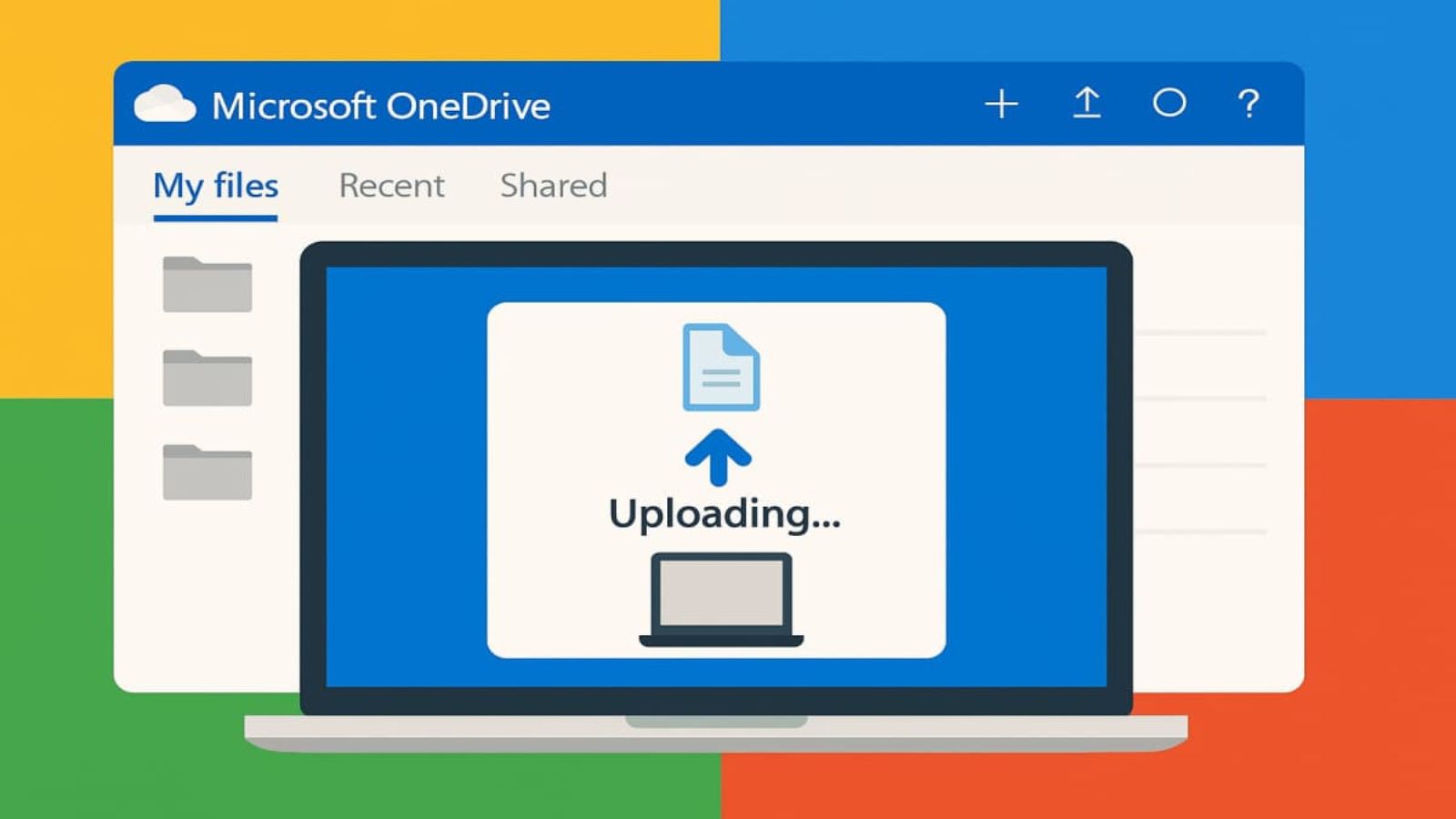Open help with the question mark icon

point(1249,104)
